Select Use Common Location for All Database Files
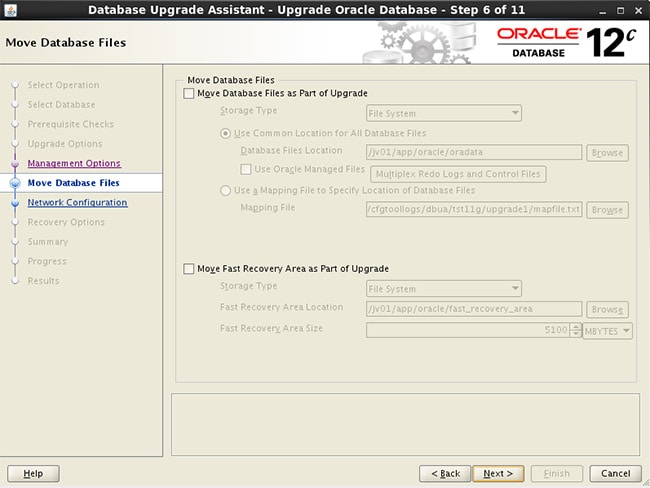 click(225, 134)
